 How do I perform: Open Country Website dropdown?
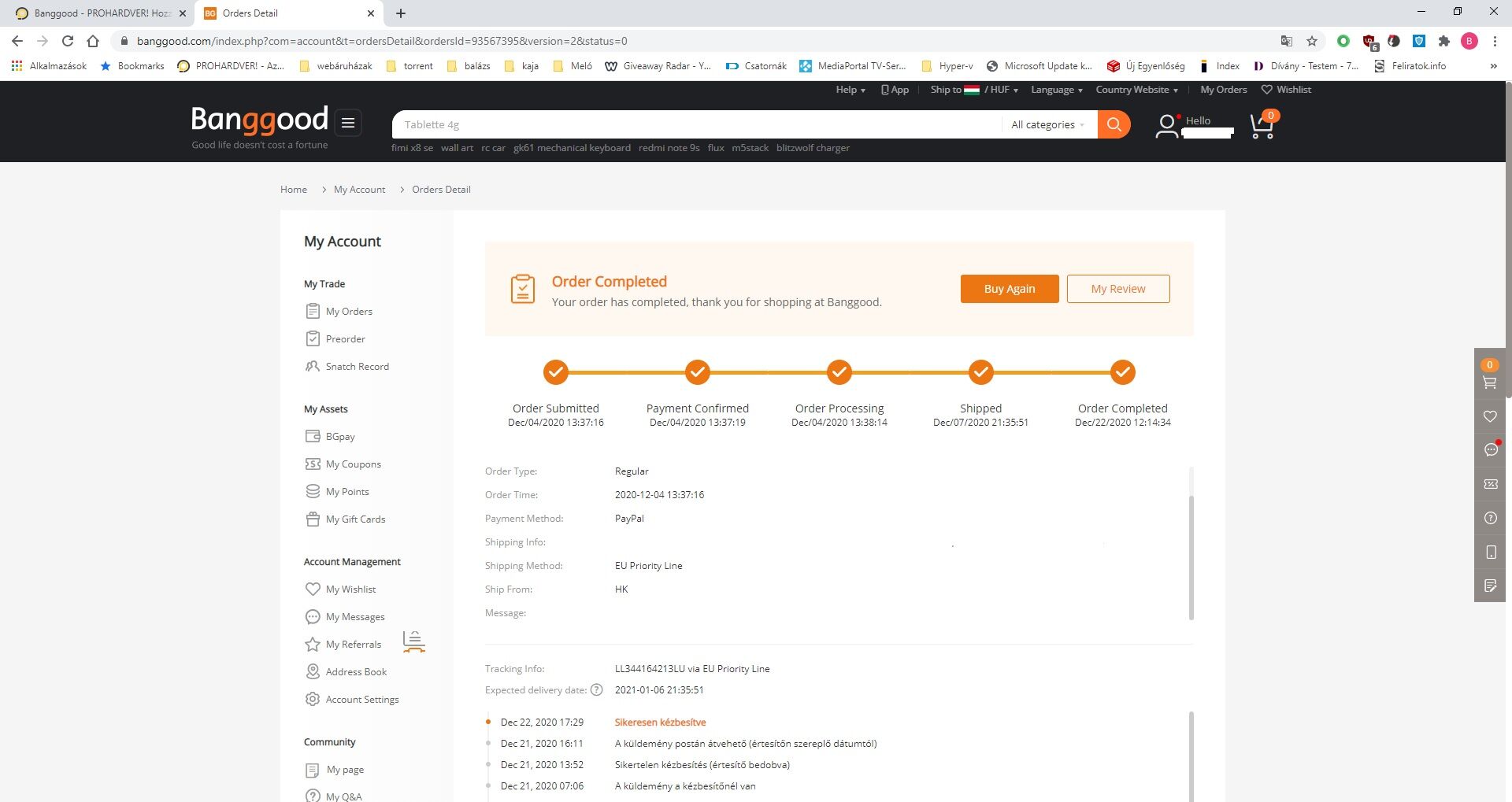tap(1136, 90)
